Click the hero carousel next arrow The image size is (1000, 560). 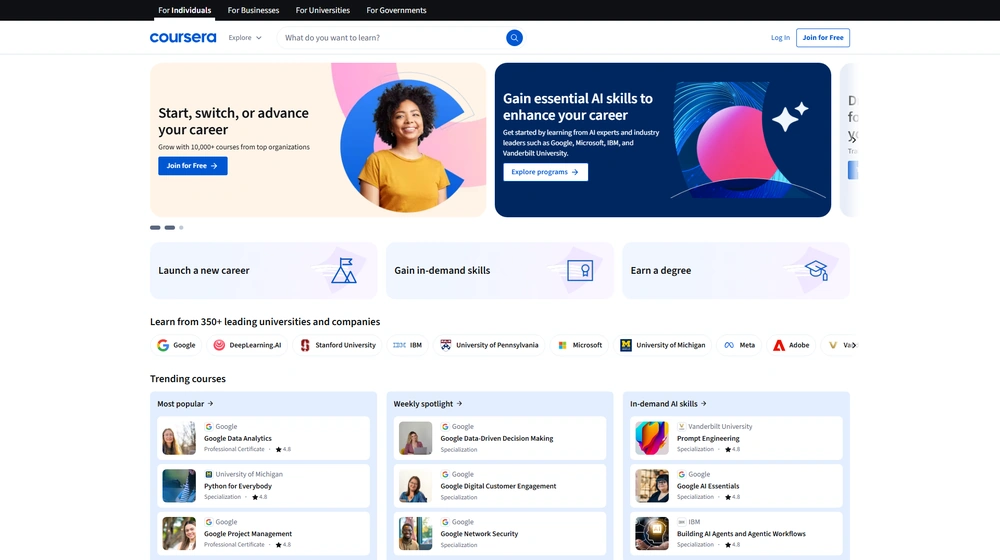pyautogui.click(x=853, y=138)
